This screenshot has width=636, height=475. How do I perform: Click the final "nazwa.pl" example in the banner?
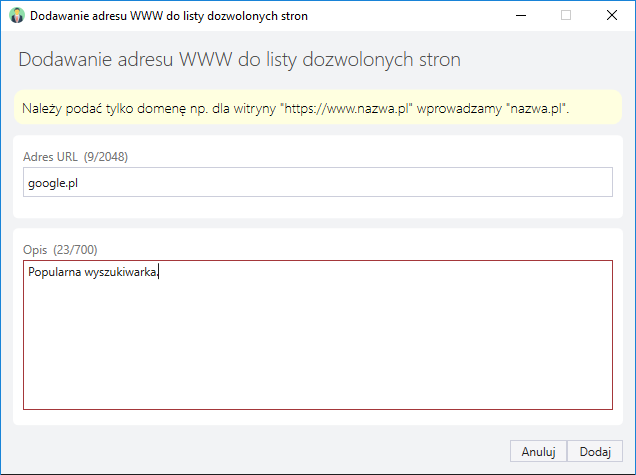tap(537, 109)
